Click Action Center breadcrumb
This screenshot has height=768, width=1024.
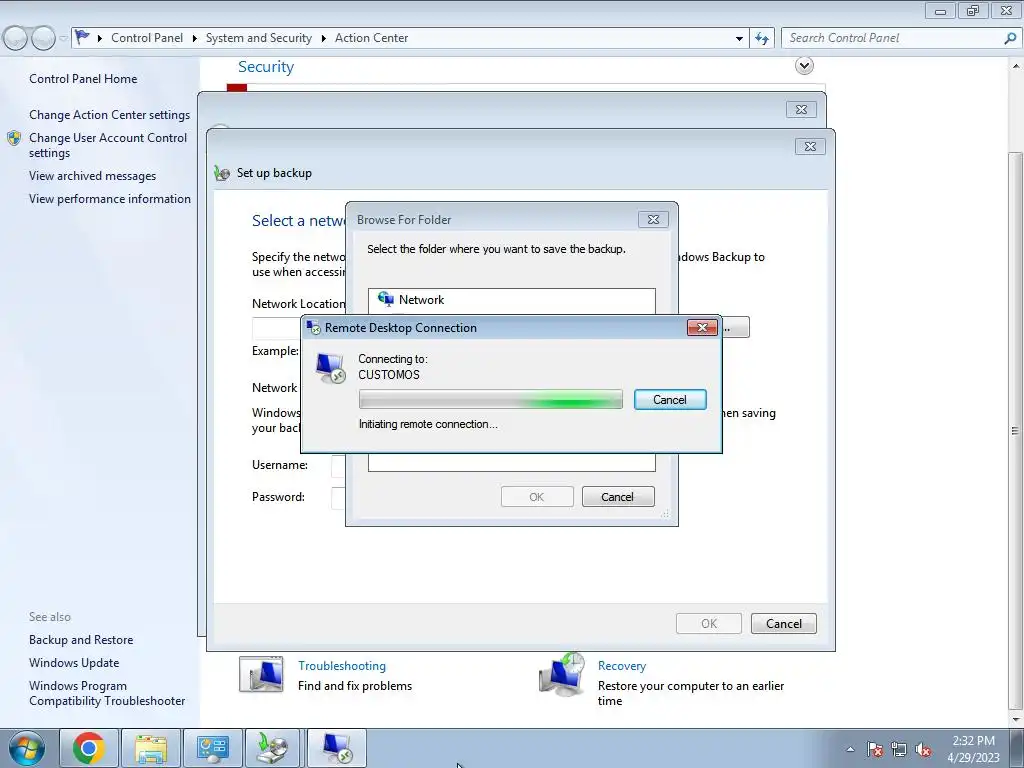[x=372, y=38]
